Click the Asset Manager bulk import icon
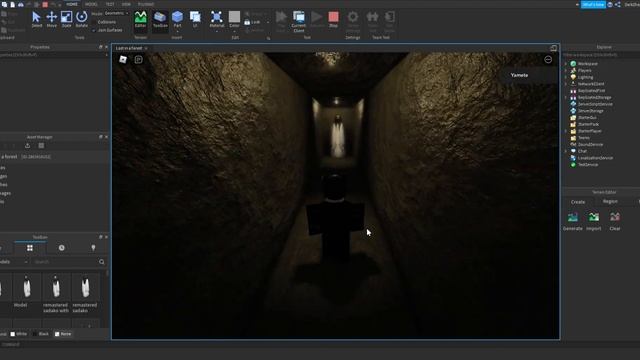Viewport: 640px width, 360px height. coord(27,146)
